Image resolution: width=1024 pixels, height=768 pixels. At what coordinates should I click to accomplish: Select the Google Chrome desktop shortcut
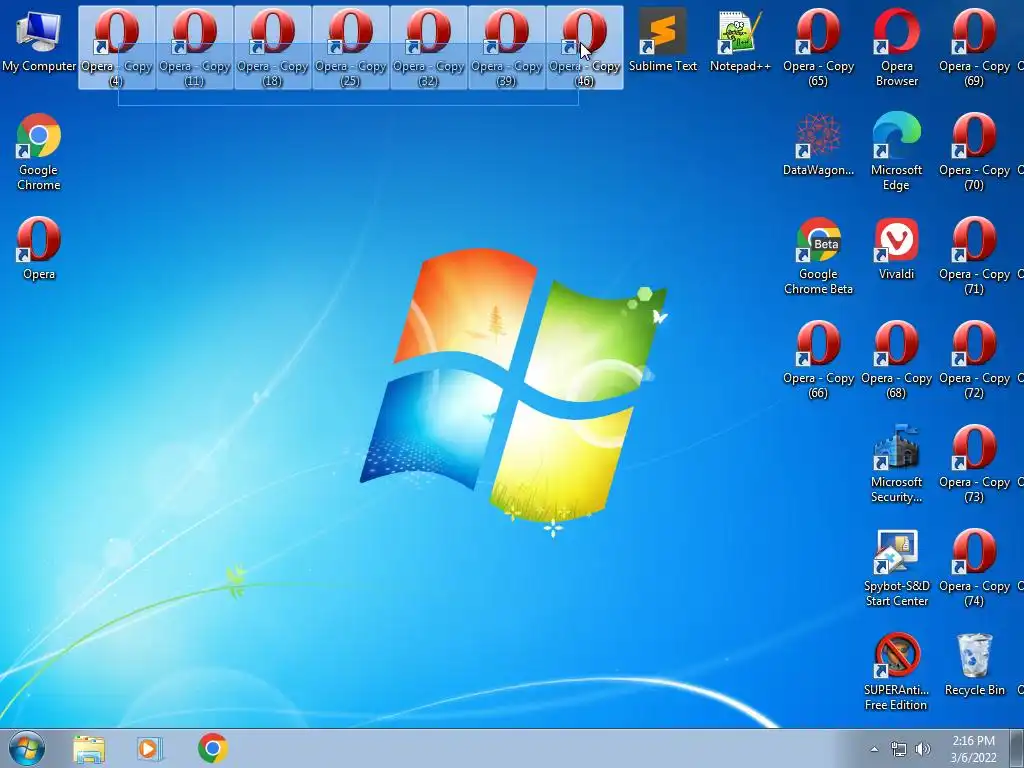[39, 152]
